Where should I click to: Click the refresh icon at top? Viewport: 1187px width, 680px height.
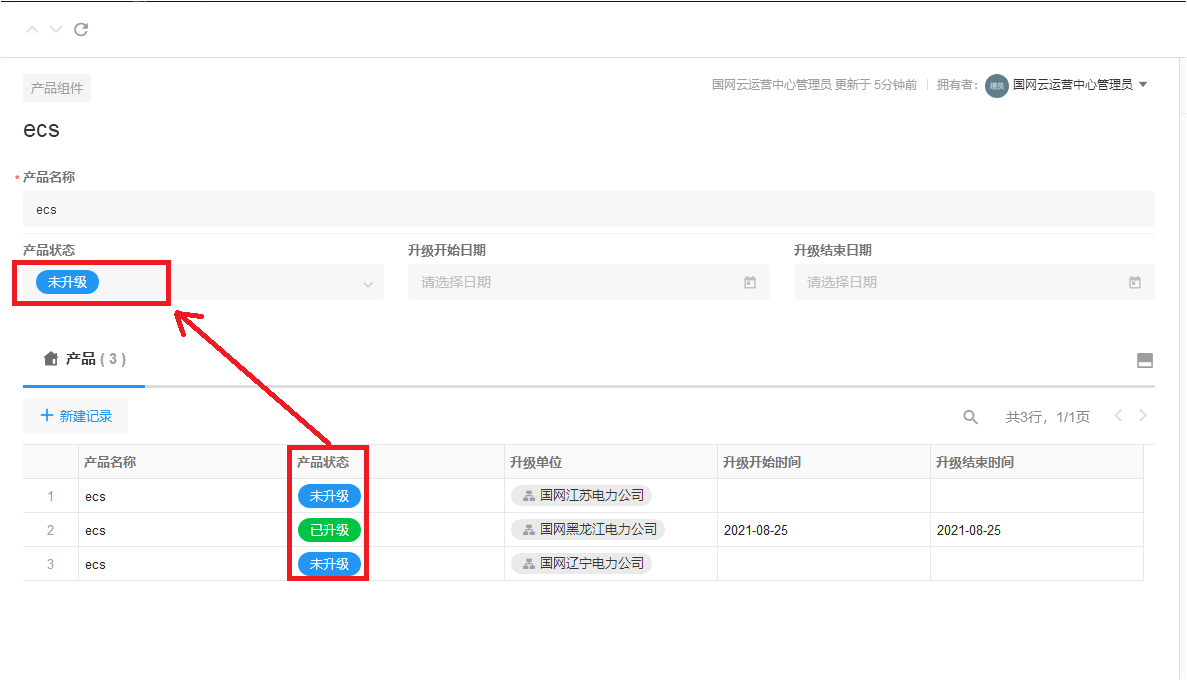pyautogui.click(x=81, y=29)
